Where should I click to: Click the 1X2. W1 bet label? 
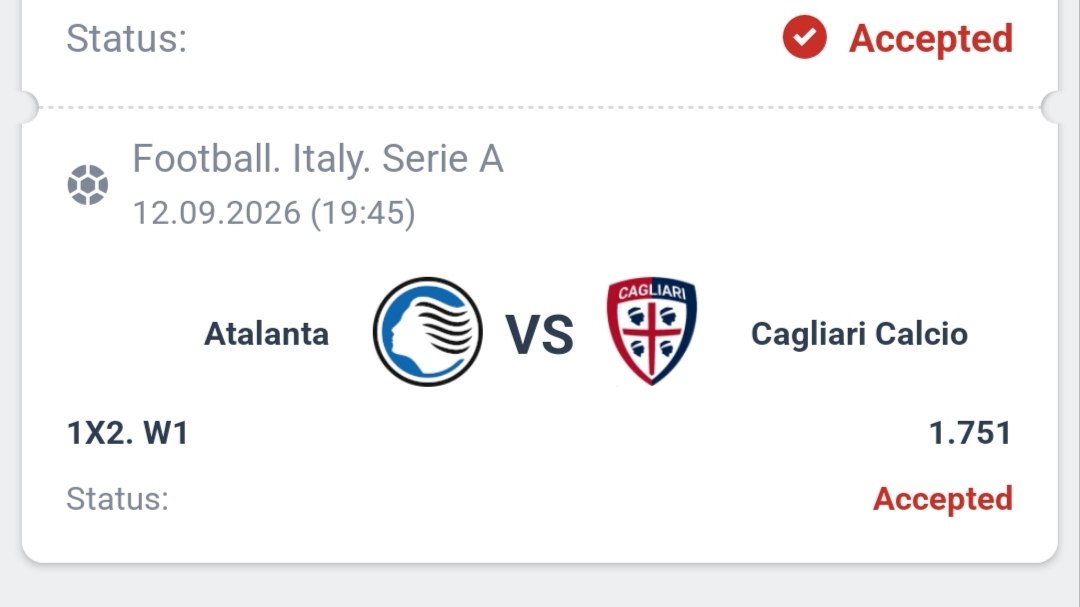pyautogui.click(x=127, y=433)
